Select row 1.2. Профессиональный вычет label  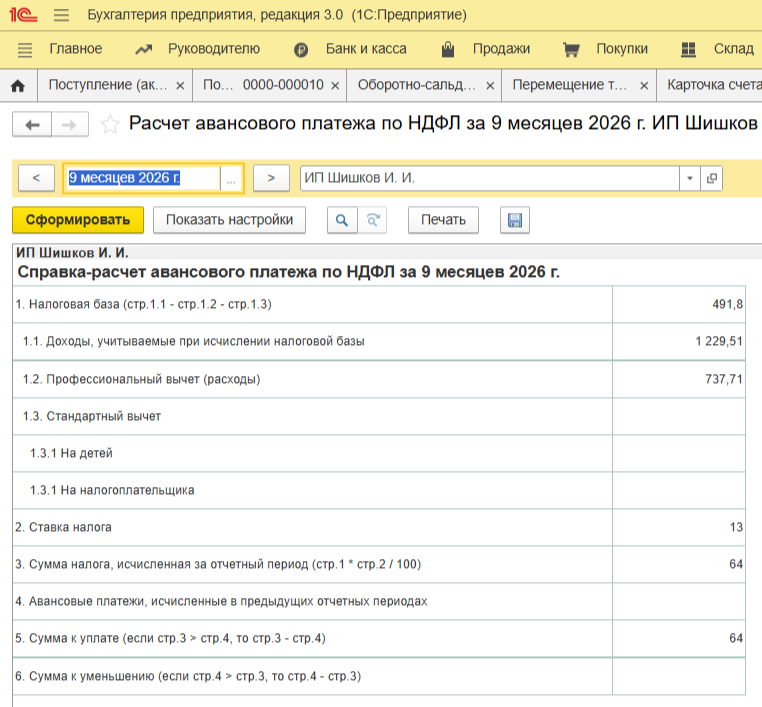(141, 379)
